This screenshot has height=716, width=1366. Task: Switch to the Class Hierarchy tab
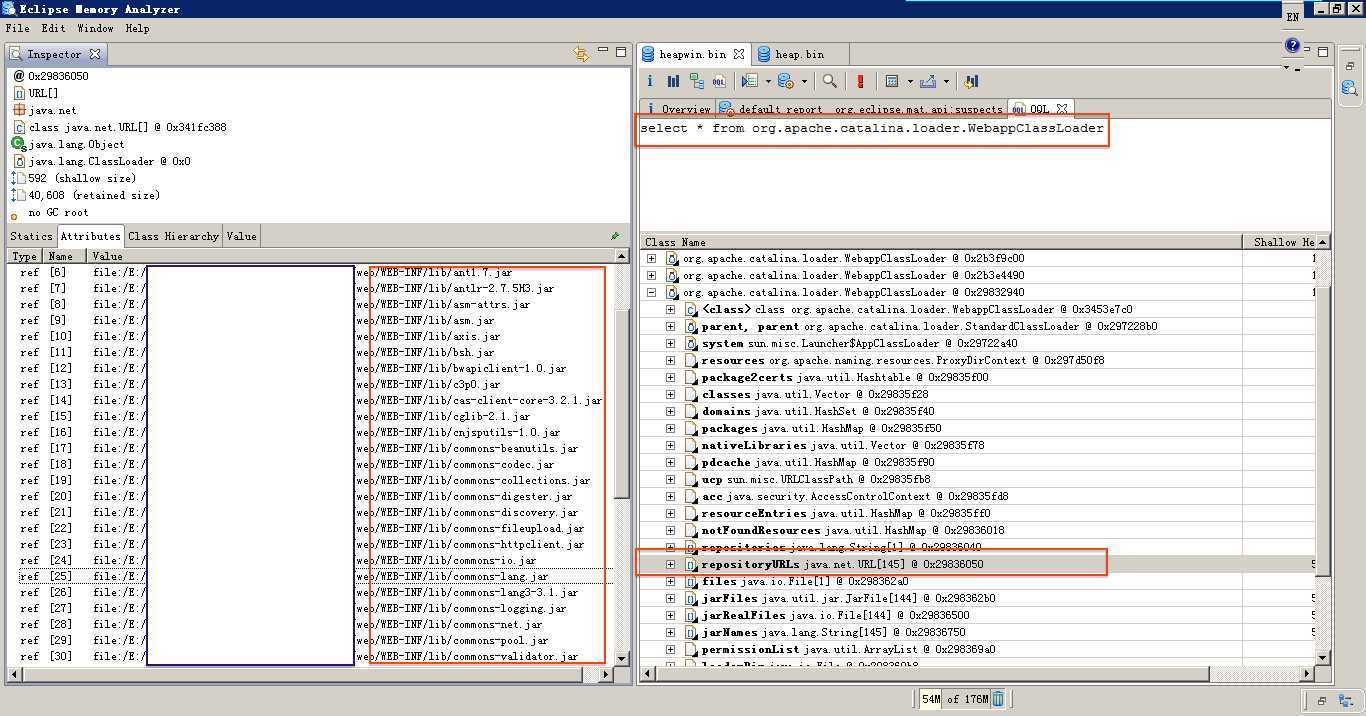point(173,236)
